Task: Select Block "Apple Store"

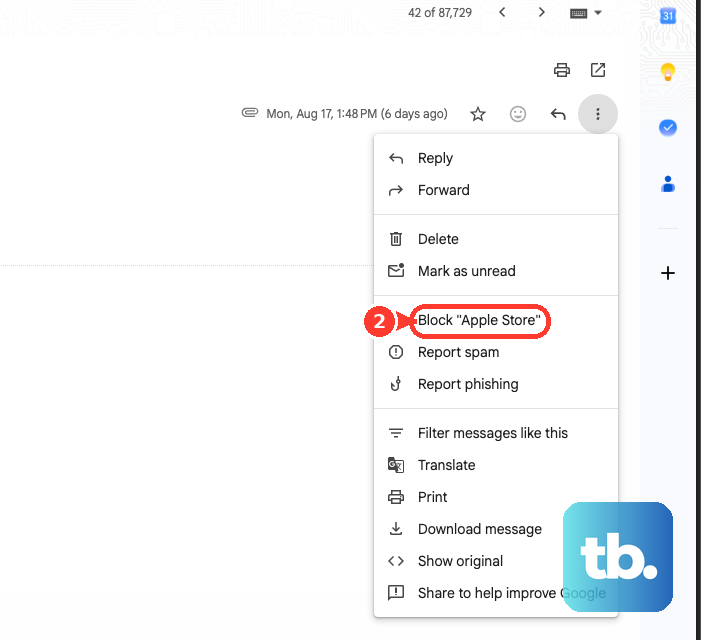Action: tap(496, 320)
